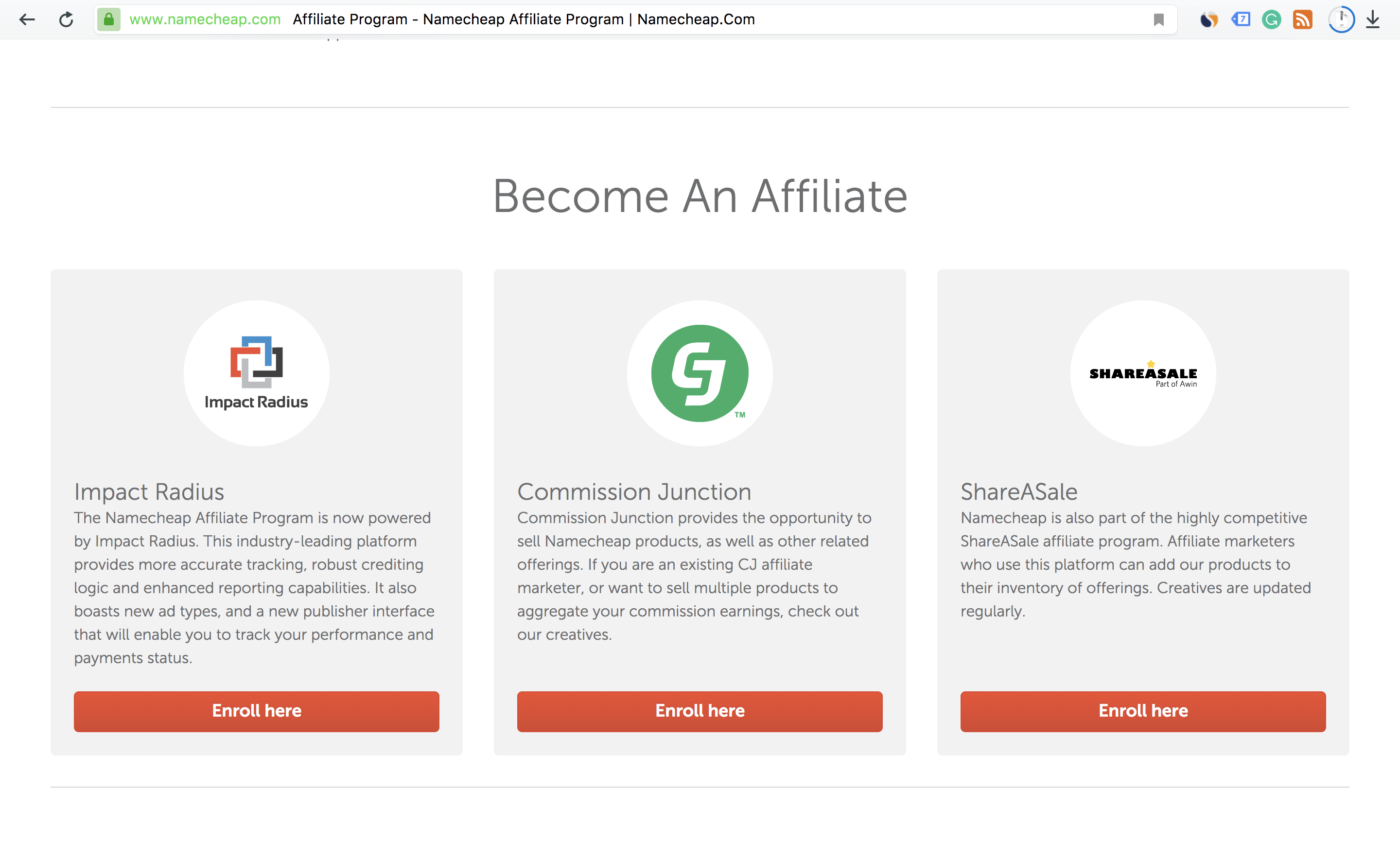
Task: Click the browser refresh/reload icon
Action: pyautogui.click(x=65, y=17)
